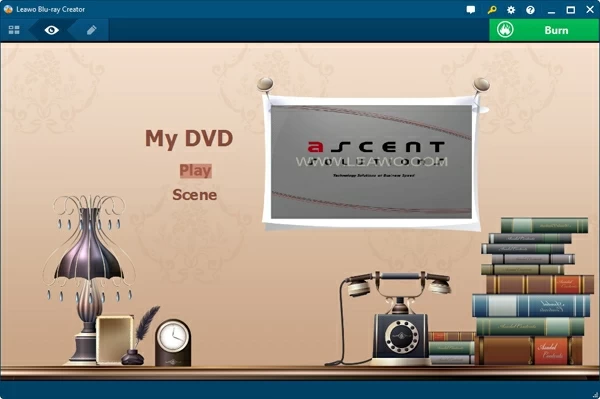
Task: Select the Scene menu item
Action: [x=194, y=195]
